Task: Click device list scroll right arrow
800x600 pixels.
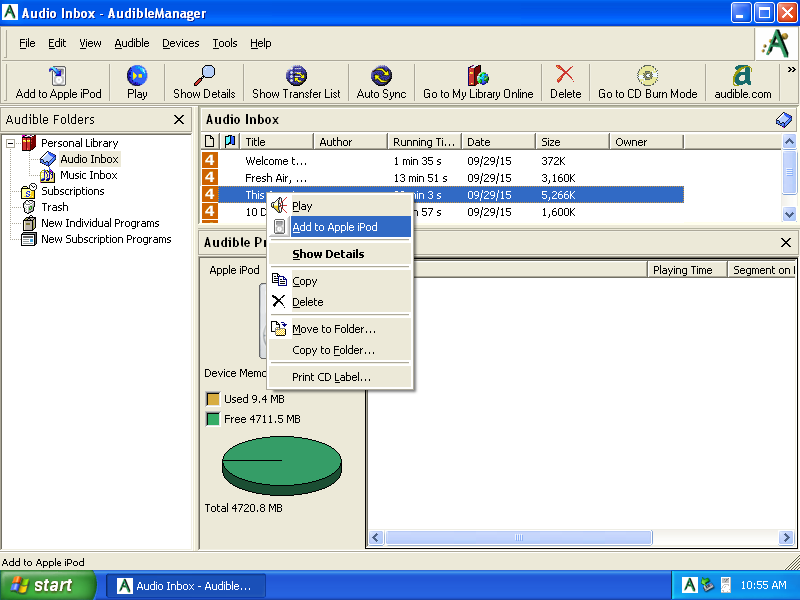Action: pyautogui.click(x=786, y=537)
